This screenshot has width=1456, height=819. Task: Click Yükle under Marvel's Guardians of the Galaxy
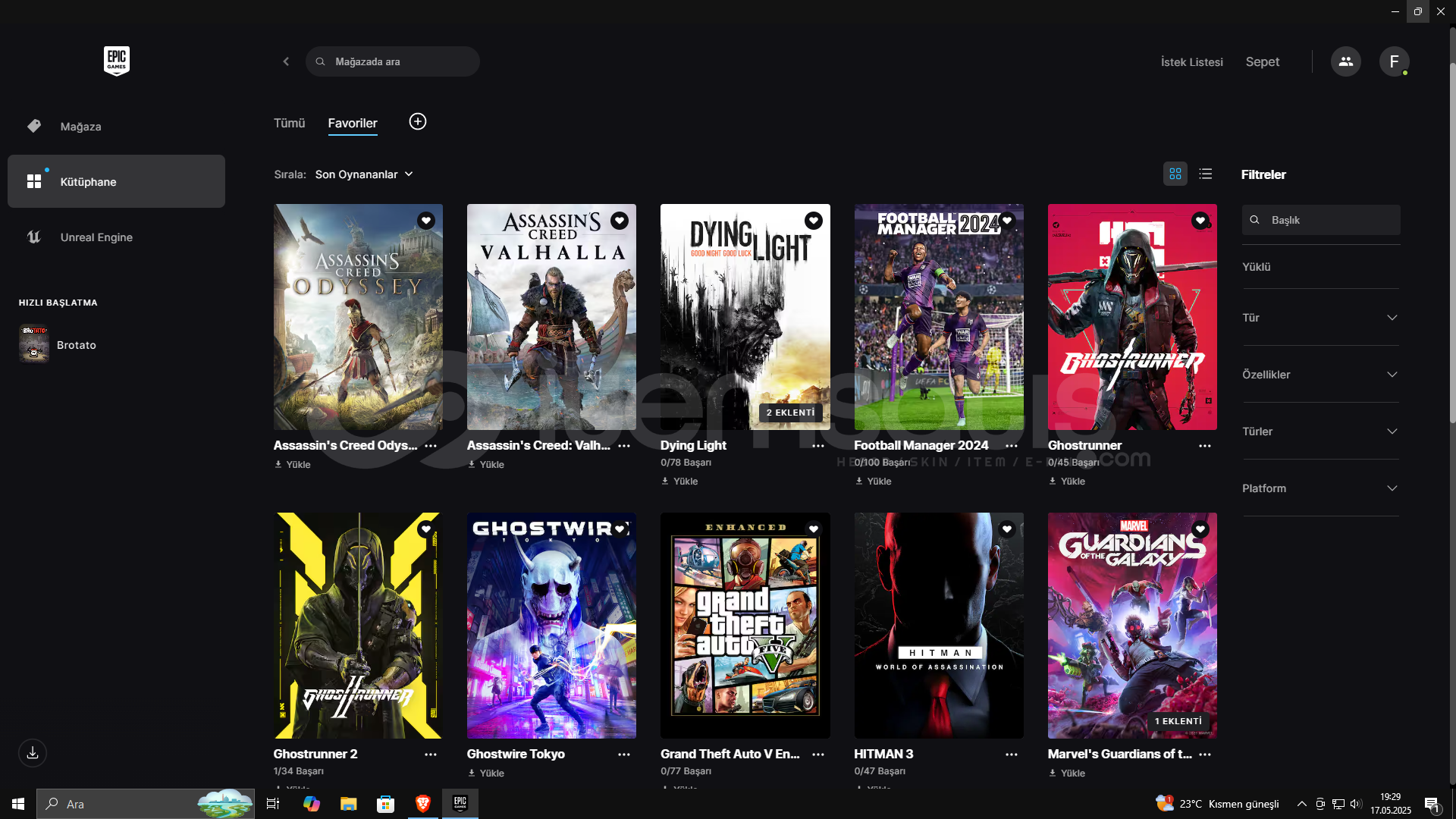pyautogui.click(x=1067, y=773)
